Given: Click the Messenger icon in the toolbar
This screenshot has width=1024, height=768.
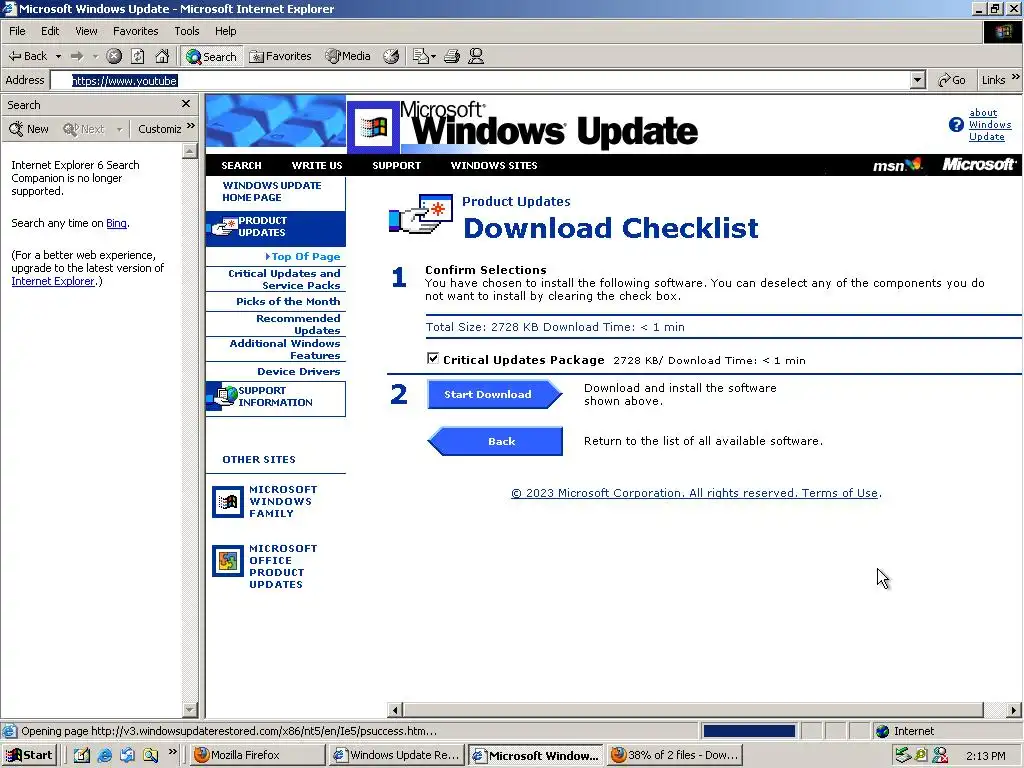Looking at the screenshot, I should click(x=476, y=56).
